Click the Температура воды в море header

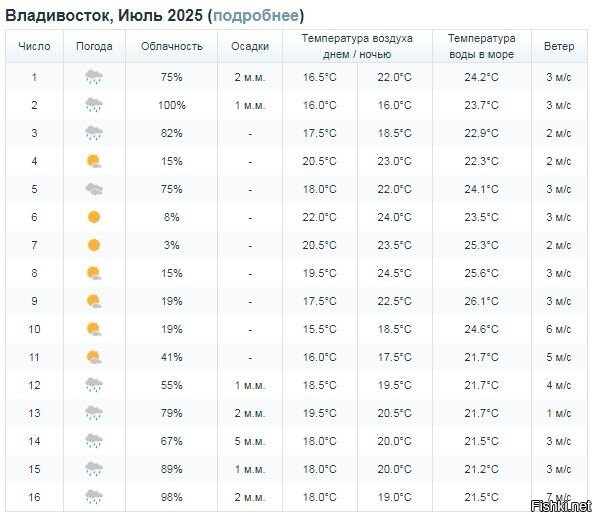point(481,46)
